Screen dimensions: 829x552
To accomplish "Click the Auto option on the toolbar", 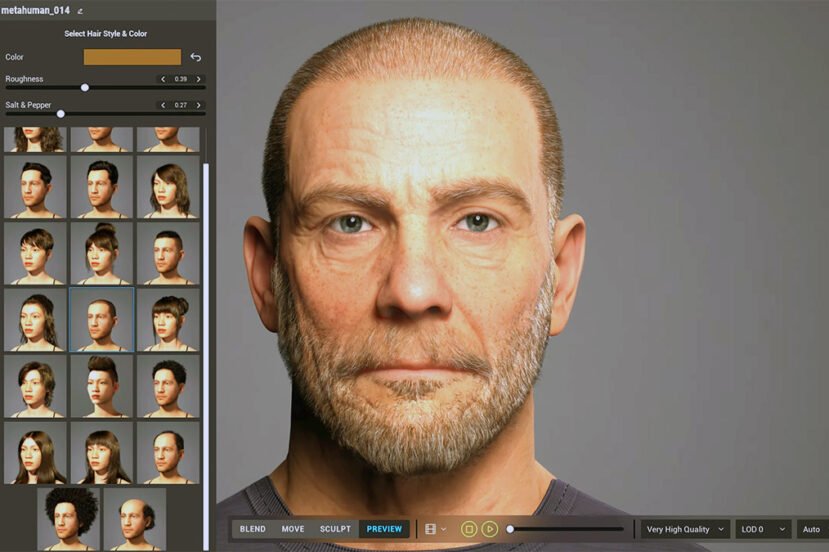I will [812, 529].
